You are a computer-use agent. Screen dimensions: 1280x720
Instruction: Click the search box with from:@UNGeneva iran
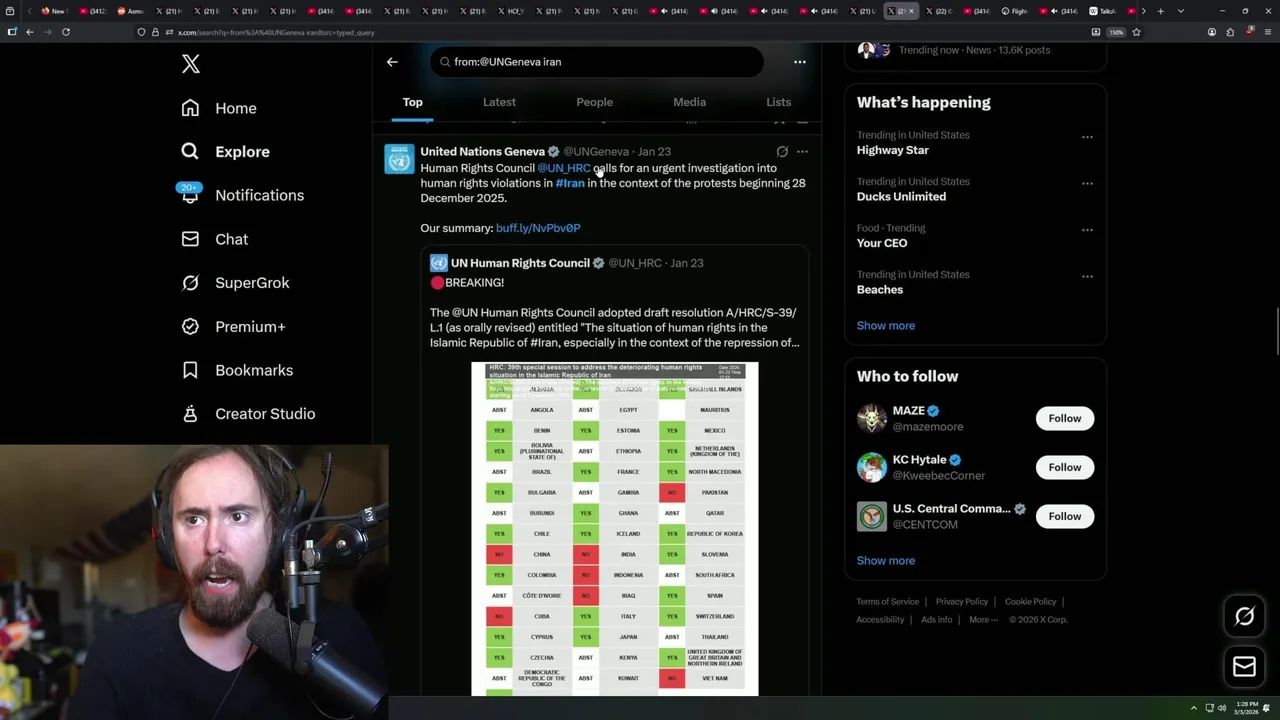(597, 62)
